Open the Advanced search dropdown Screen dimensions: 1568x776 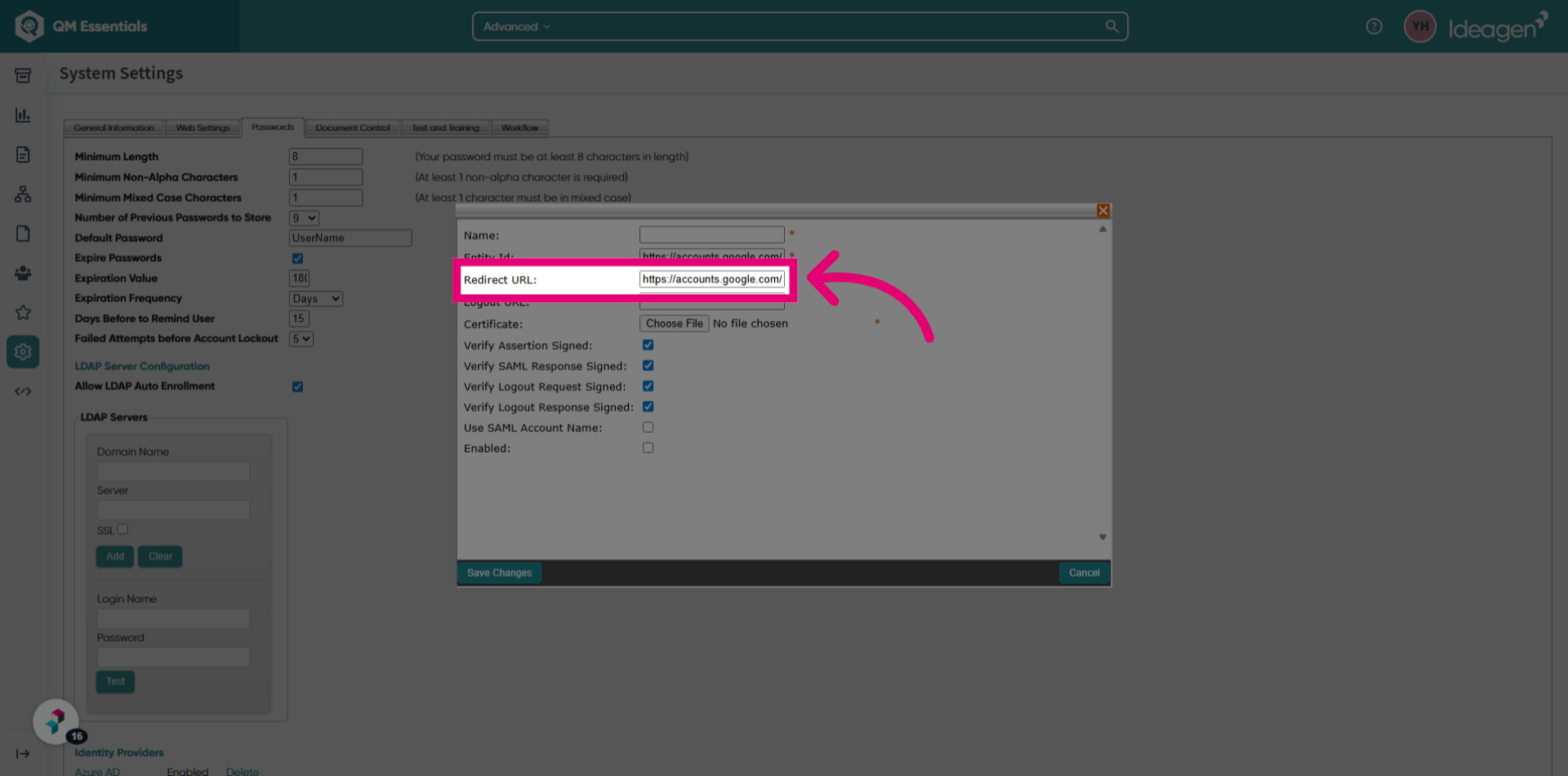(517, 26)
